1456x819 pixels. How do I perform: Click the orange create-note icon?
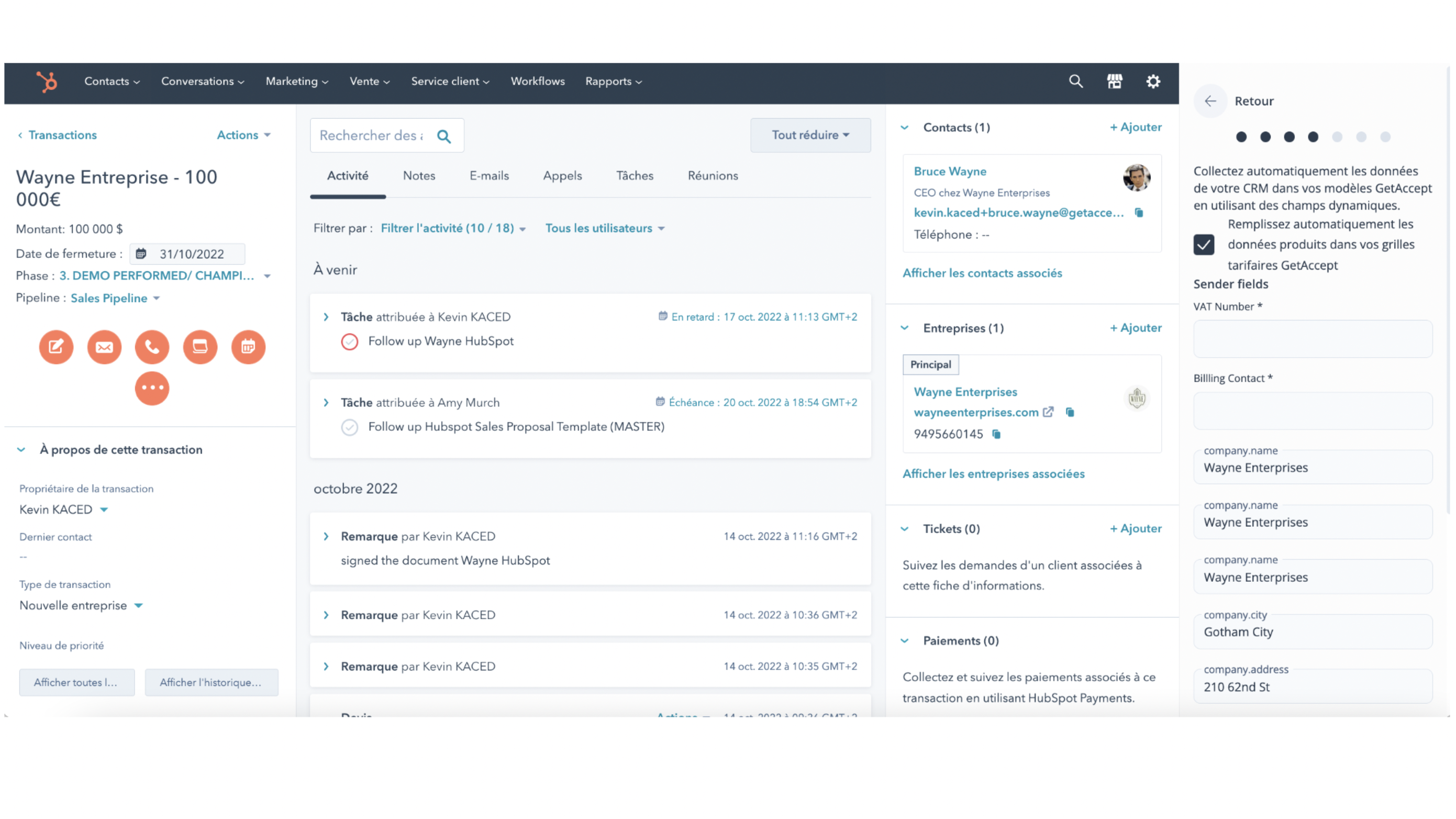56,347
